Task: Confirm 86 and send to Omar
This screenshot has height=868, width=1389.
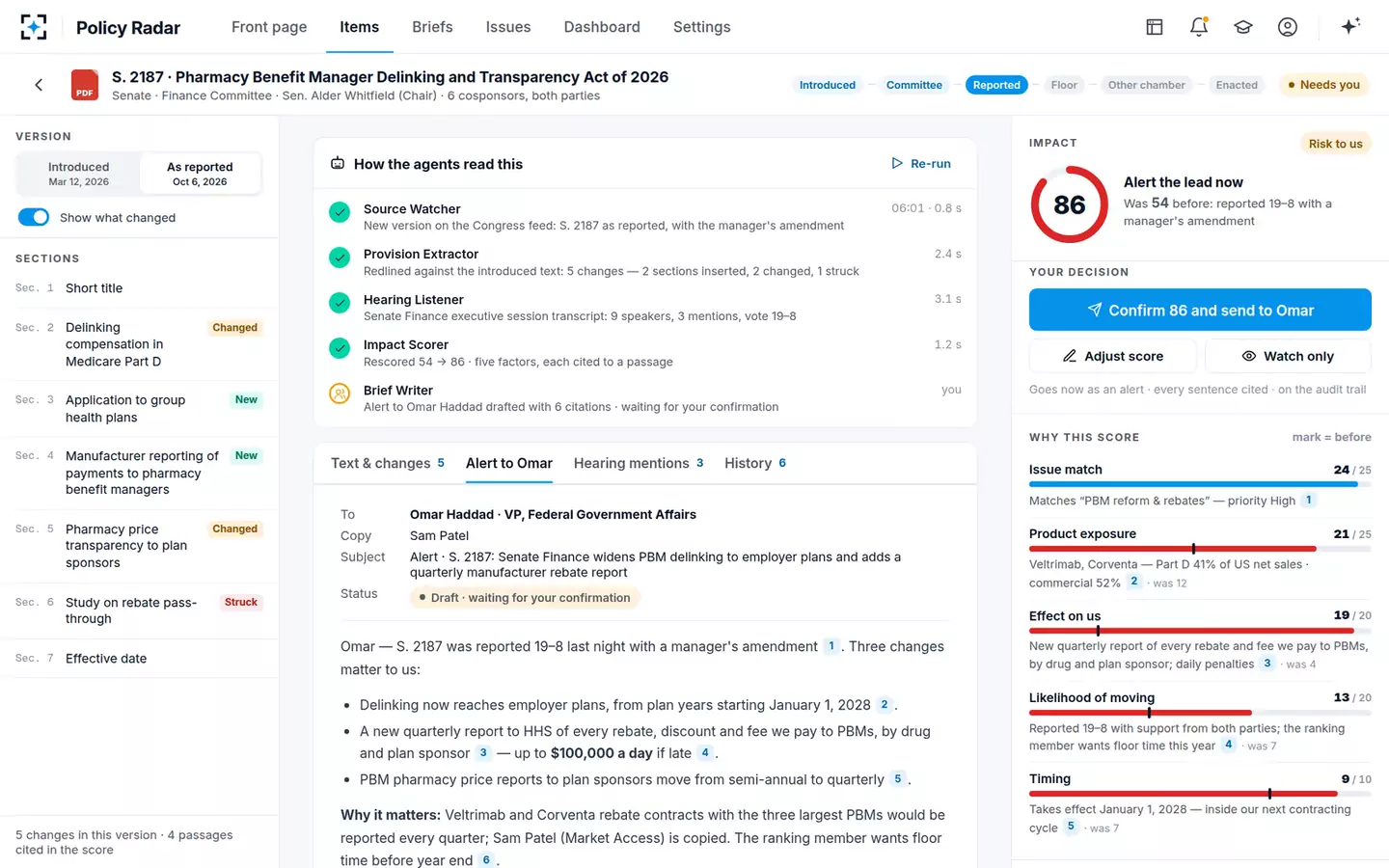Action: click(1200, 310)
